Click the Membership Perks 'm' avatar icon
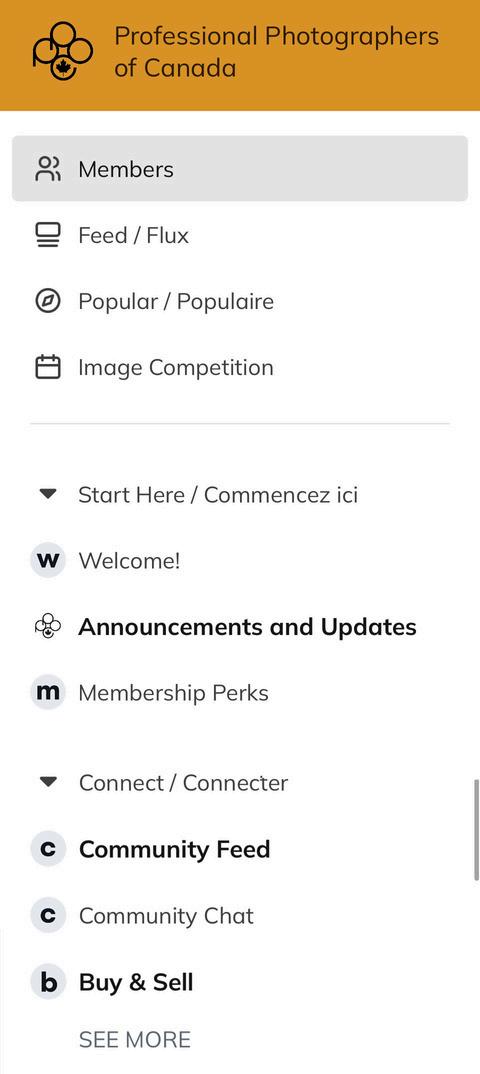Screen dimensions: 480x1074 [x=48, y=692]
